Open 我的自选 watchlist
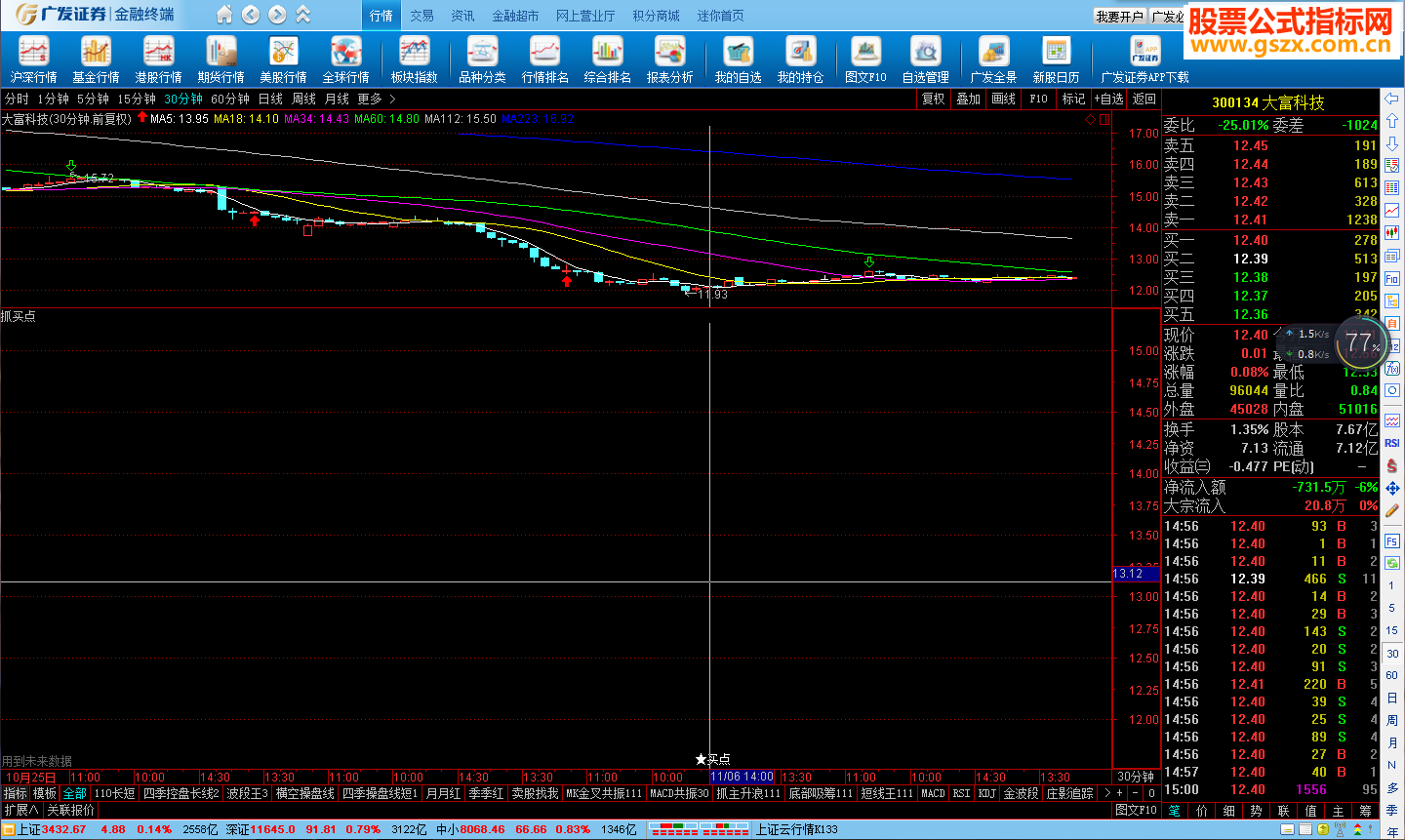 pyautogui.click(x=738, y=60)
